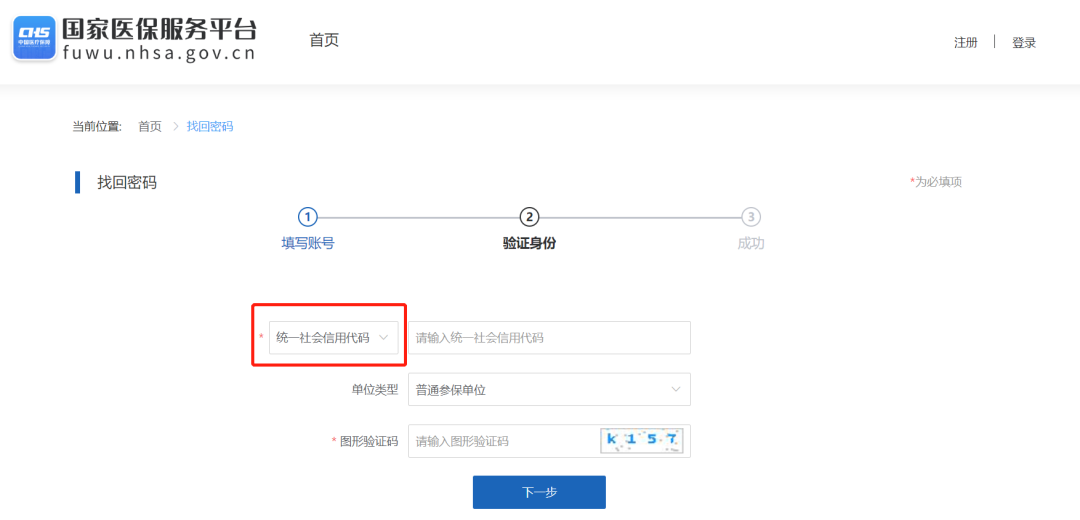1080x520 pixels.
Task: Click the 成功 step label
Action: point(750,243)
